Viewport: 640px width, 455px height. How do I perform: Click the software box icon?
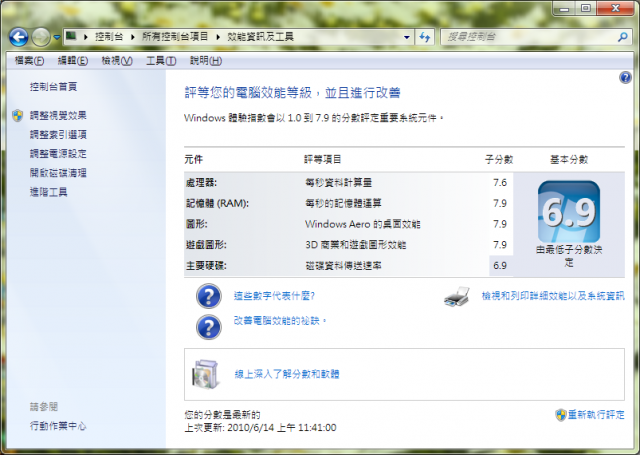[x=205, y=374]
